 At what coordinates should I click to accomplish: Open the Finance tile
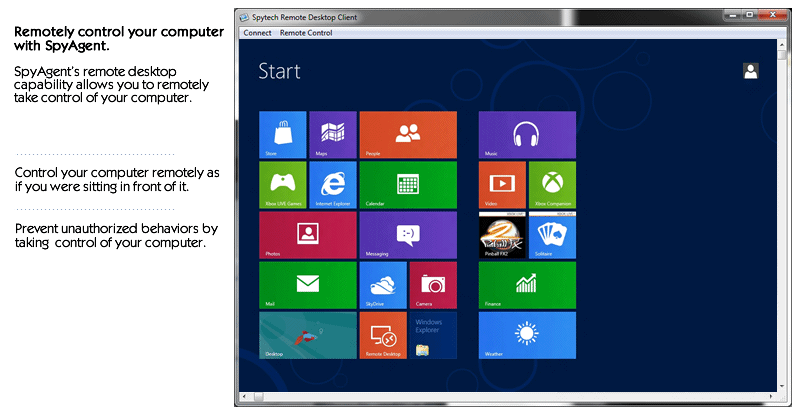coord(527,285)
